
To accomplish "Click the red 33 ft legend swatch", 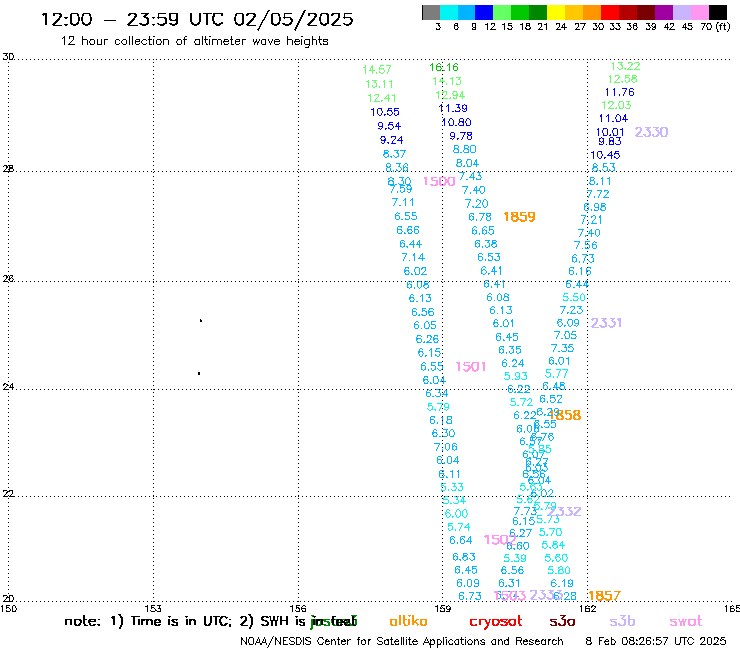I will tap(610, 12).
